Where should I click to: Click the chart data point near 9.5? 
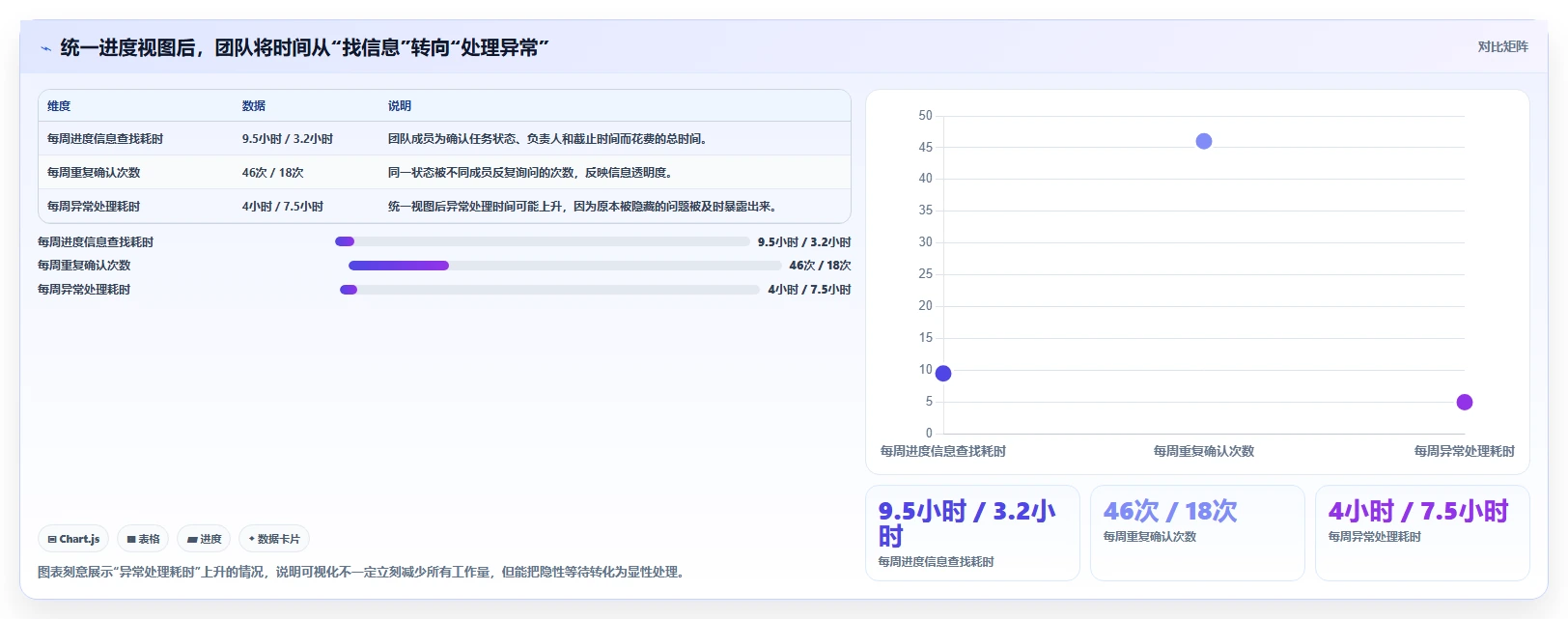[943, 374]
